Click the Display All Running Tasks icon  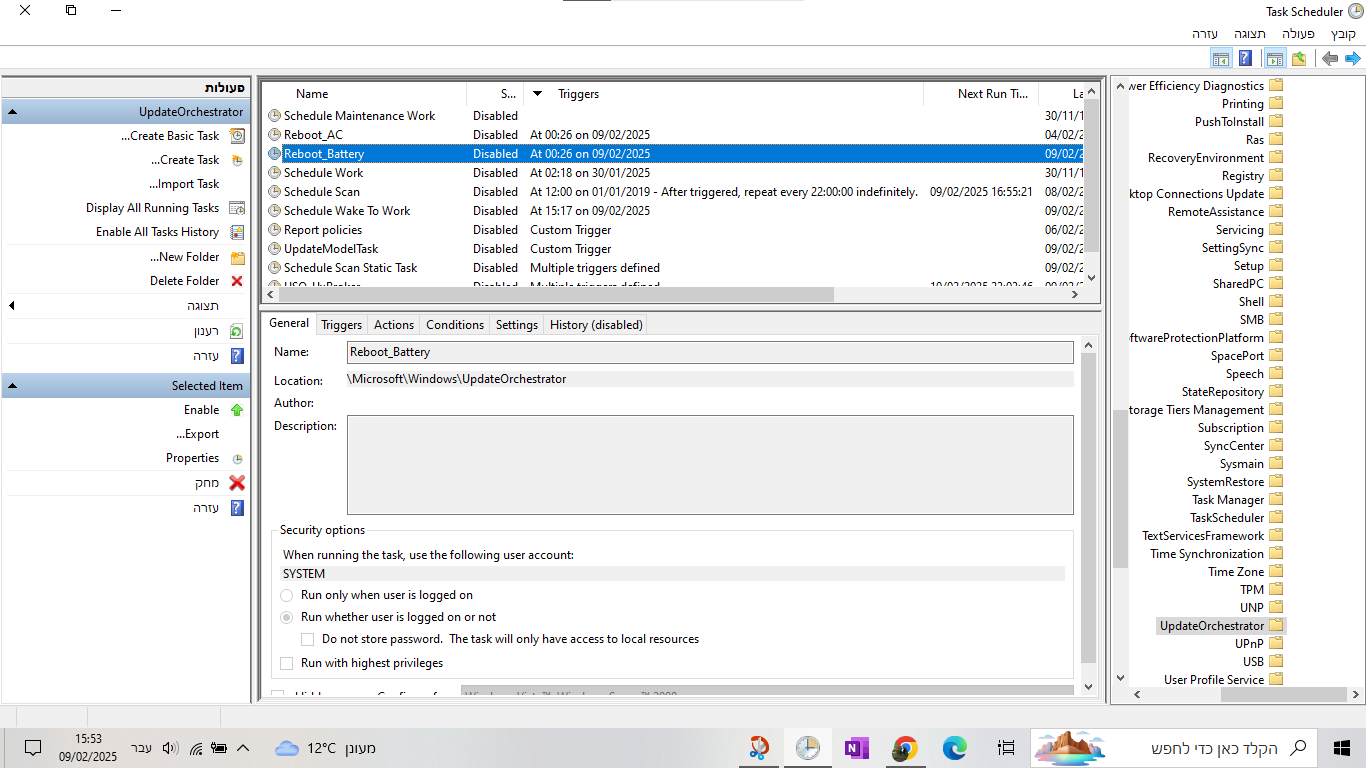pyautogui.click(x=237, y=208)
